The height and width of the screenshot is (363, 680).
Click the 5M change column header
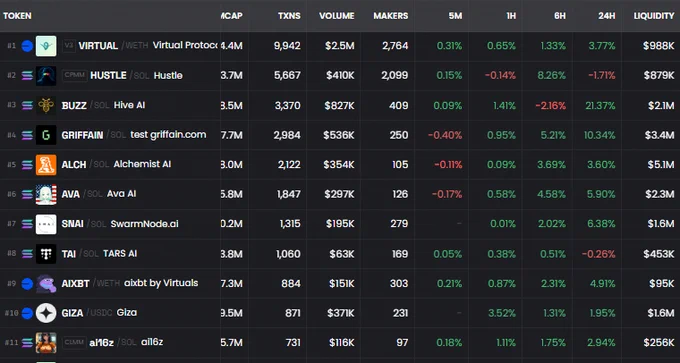click(455, 16)
